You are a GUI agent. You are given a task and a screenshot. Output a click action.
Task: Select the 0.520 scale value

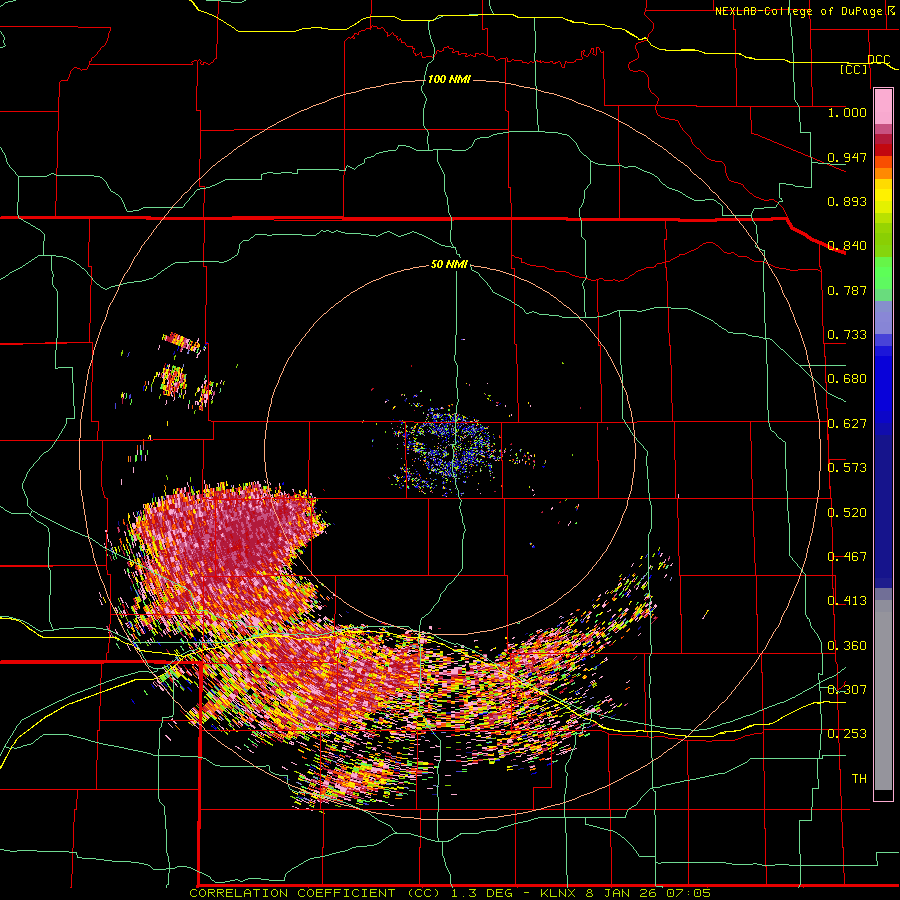click(847, 513)
